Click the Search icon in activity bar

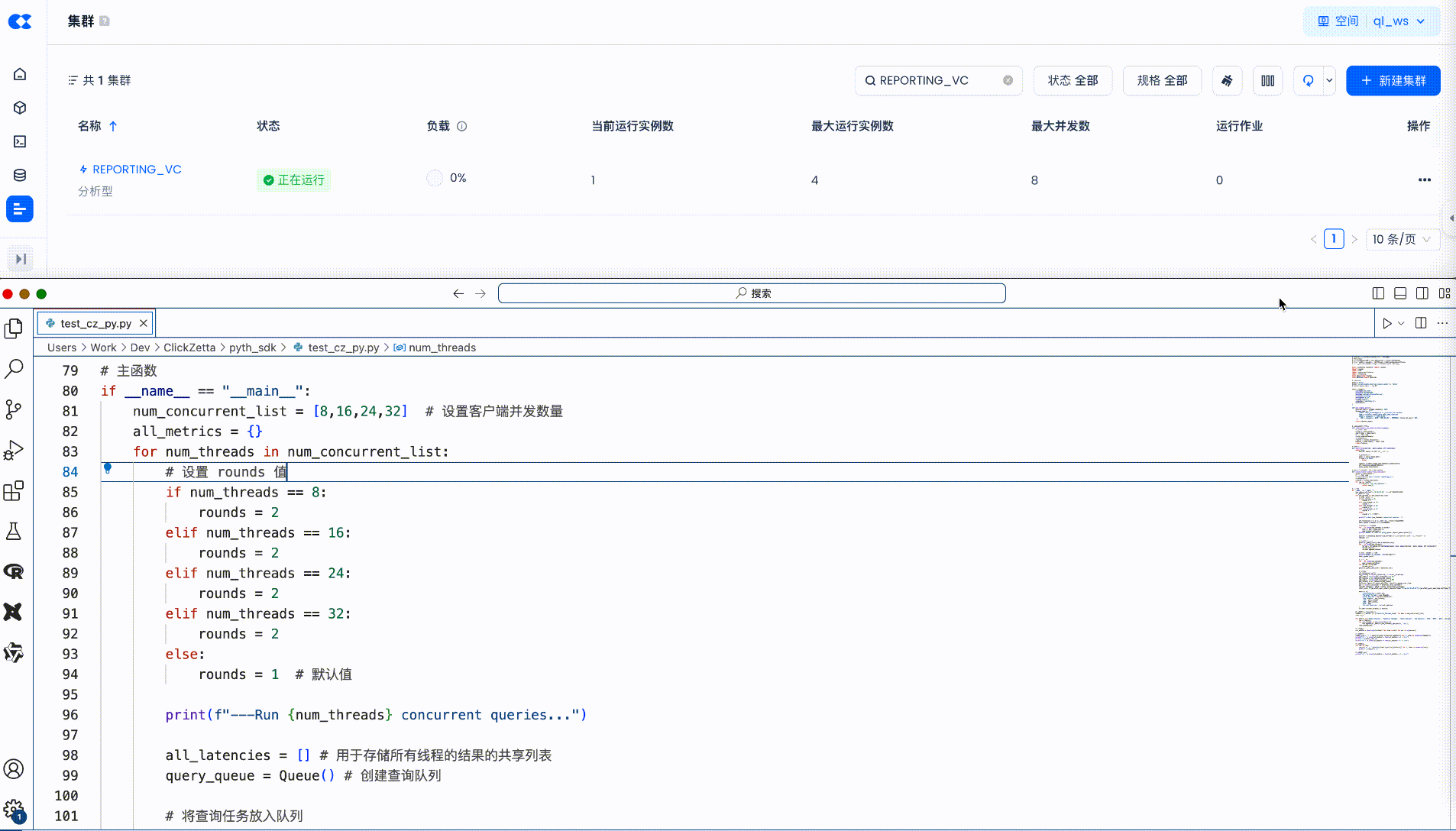click(14, 369)
